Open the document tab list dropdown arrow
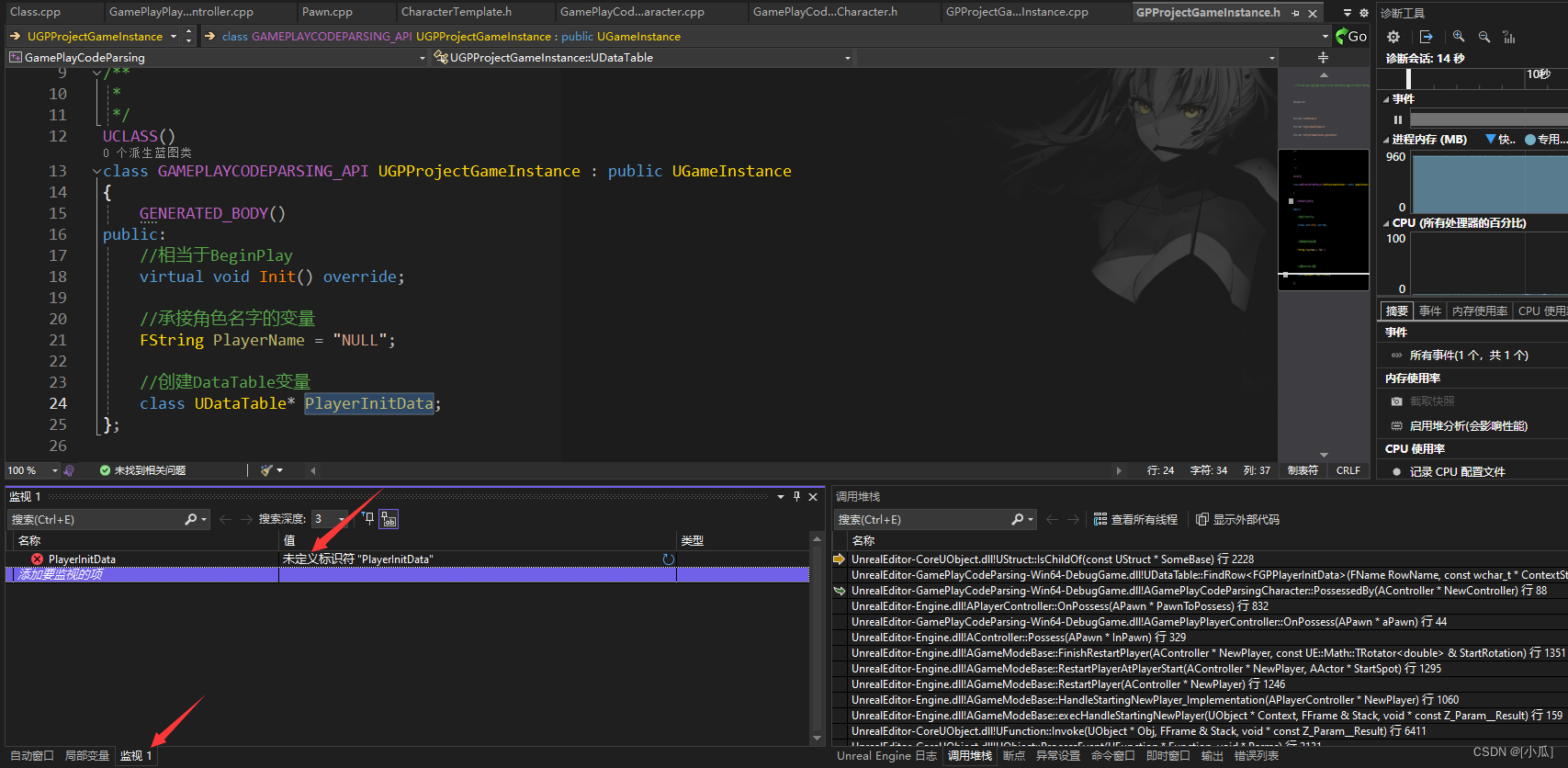This screenshot has width=1568, height=768. click(x=1348, y=13)
